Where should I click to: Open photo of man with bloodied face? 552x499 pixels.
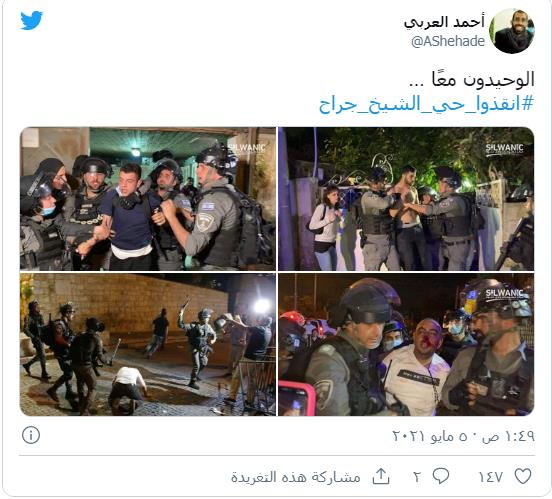click(x=406, y=344)
